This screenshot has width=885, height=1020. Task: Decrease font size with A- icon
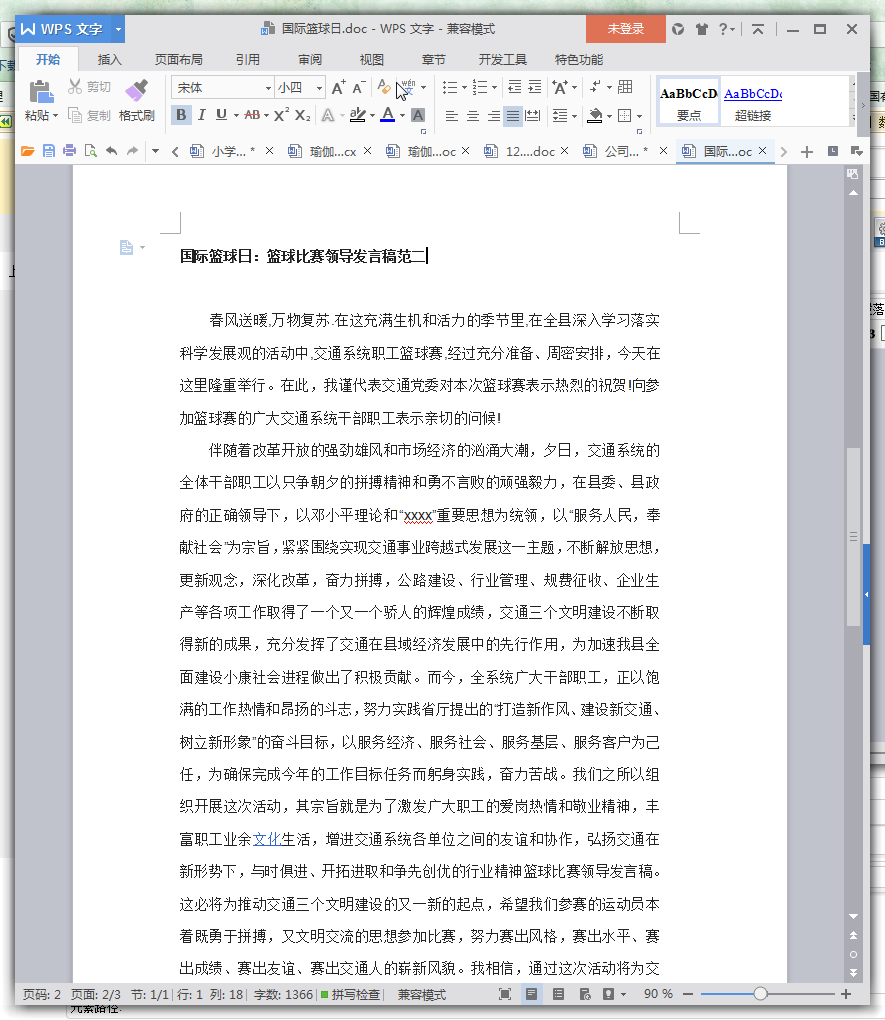[x=359, y=87]
